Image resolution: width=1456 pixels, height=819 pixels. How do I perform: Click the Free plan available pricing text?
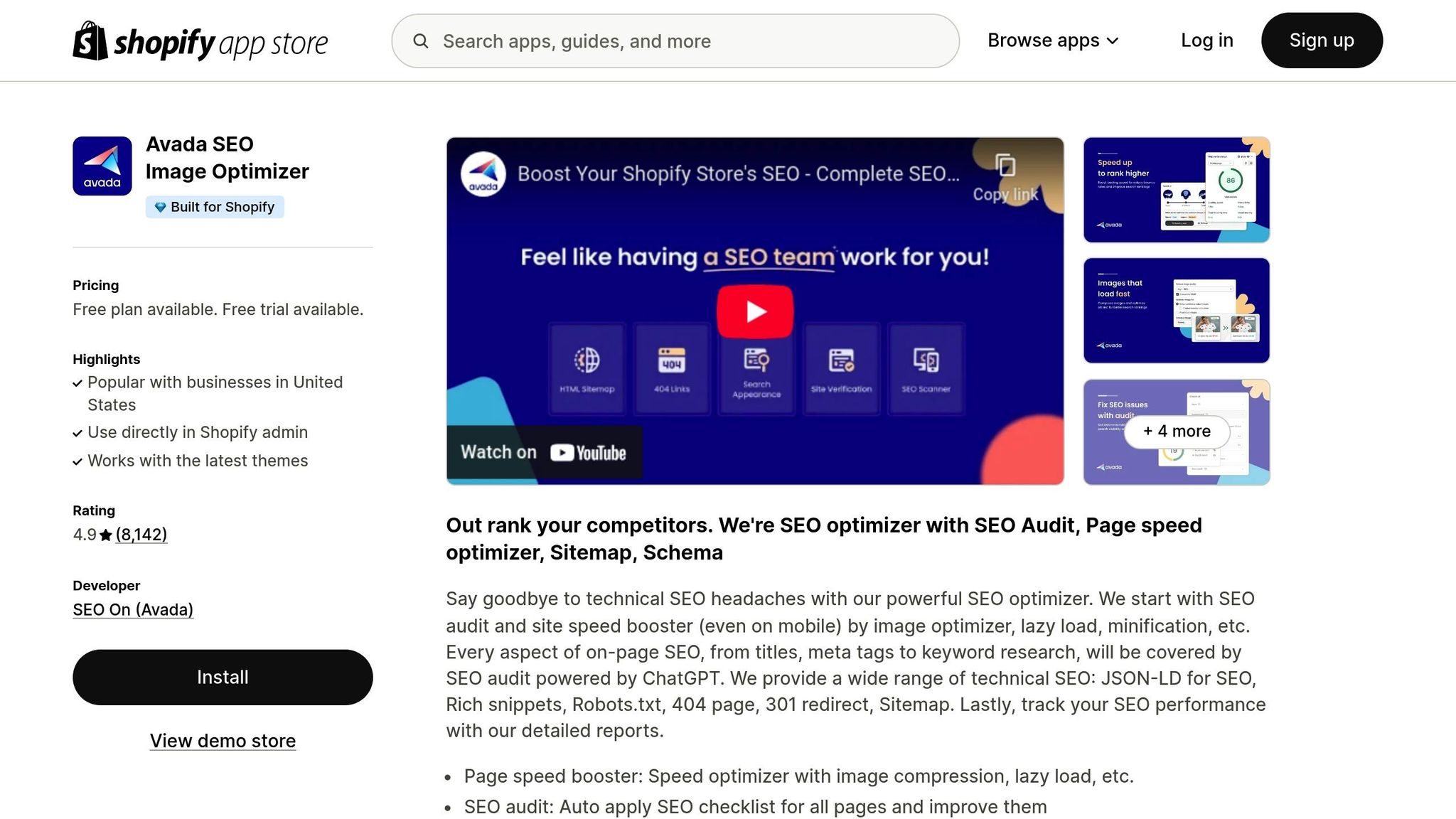coord(218,310)
